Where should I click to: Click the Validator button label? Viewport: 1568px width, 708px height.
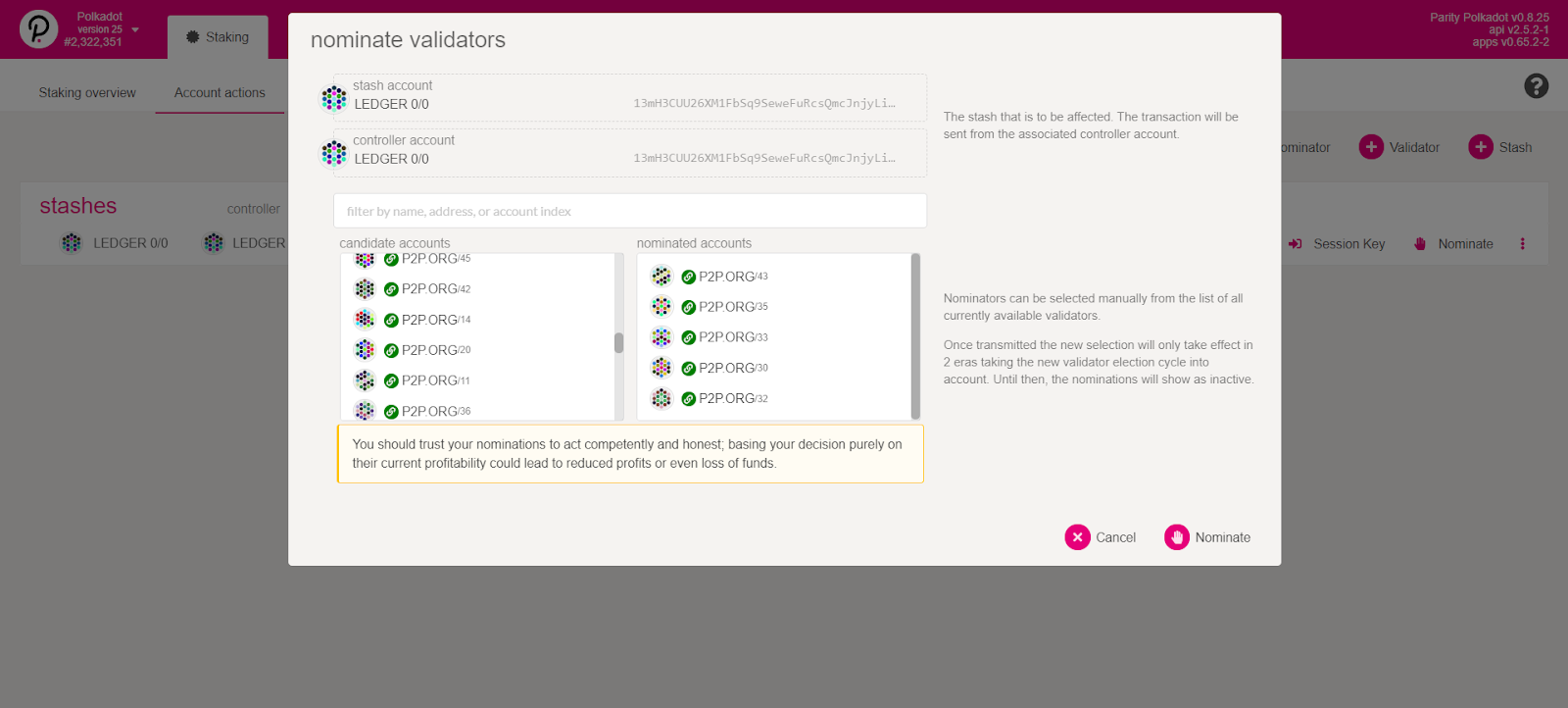[x=1414, y=148]
